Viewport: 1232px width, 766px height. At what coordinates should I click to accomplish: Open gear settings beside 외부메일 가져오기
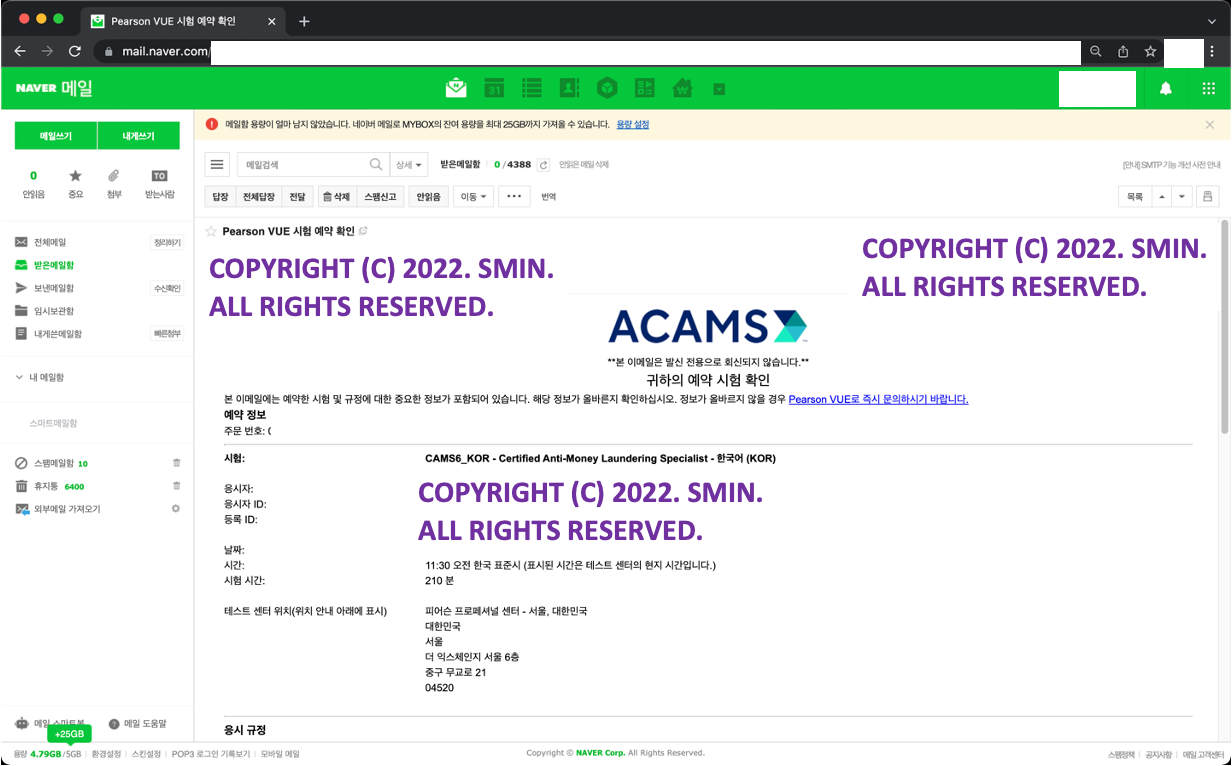click(176, 509)
